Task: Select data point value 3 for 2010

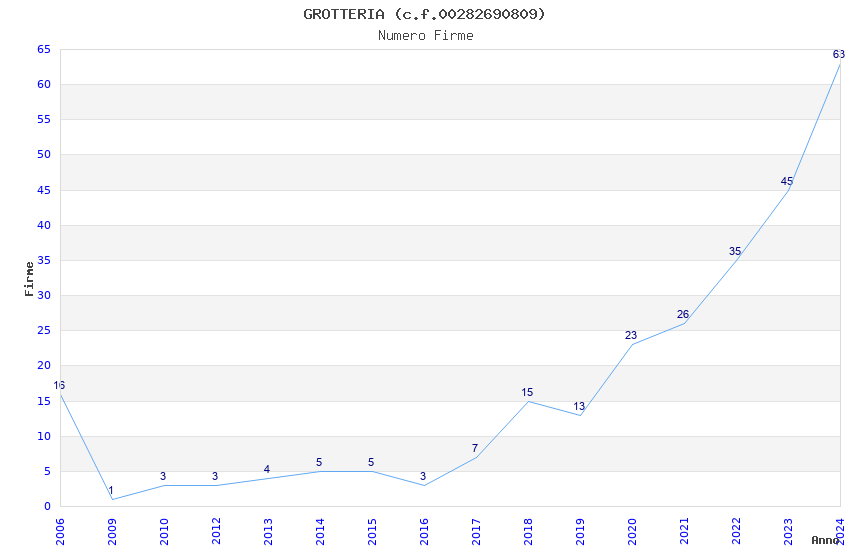Action: tap(163, 476)
